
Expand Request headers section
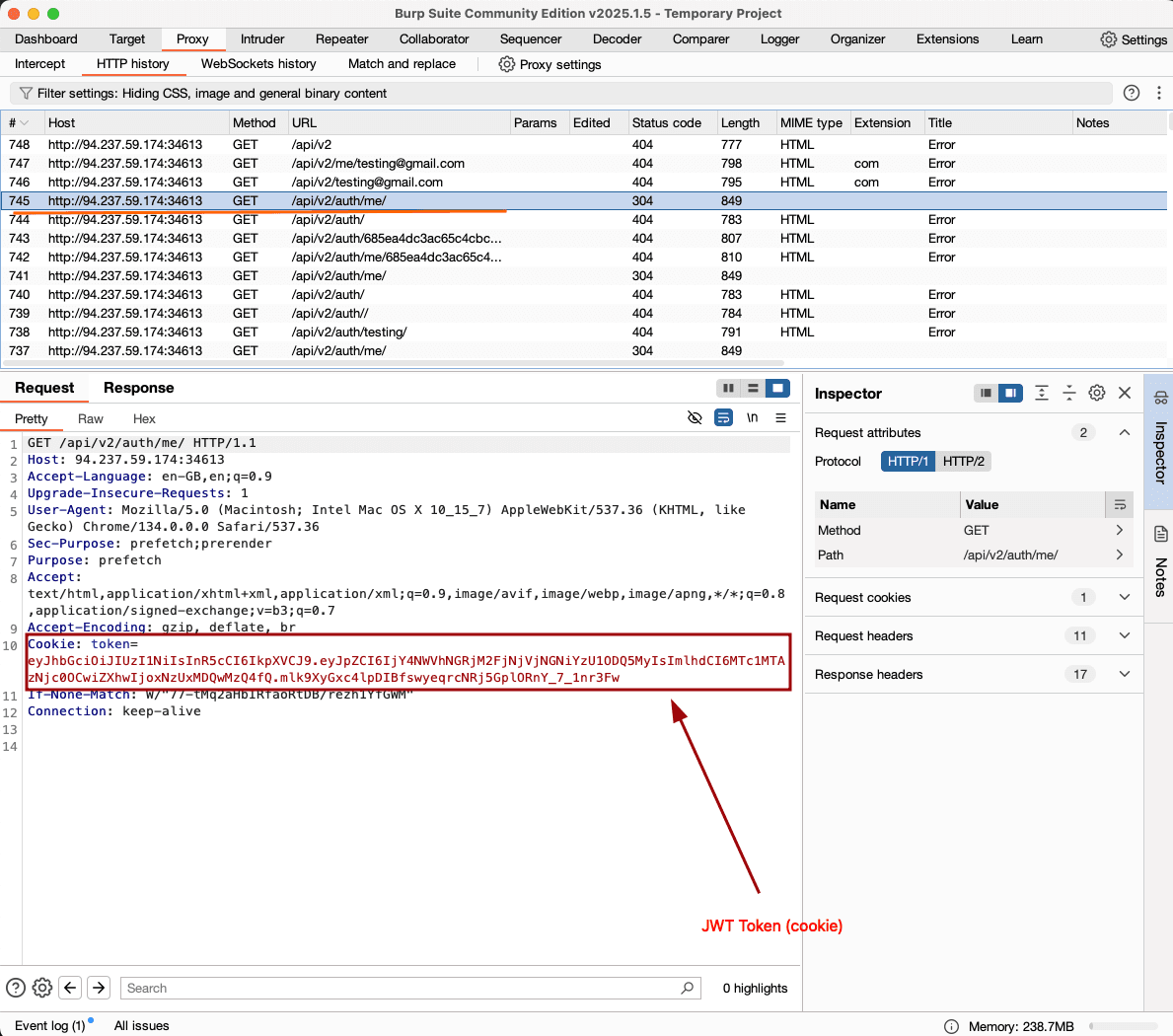click(1125, 635)
